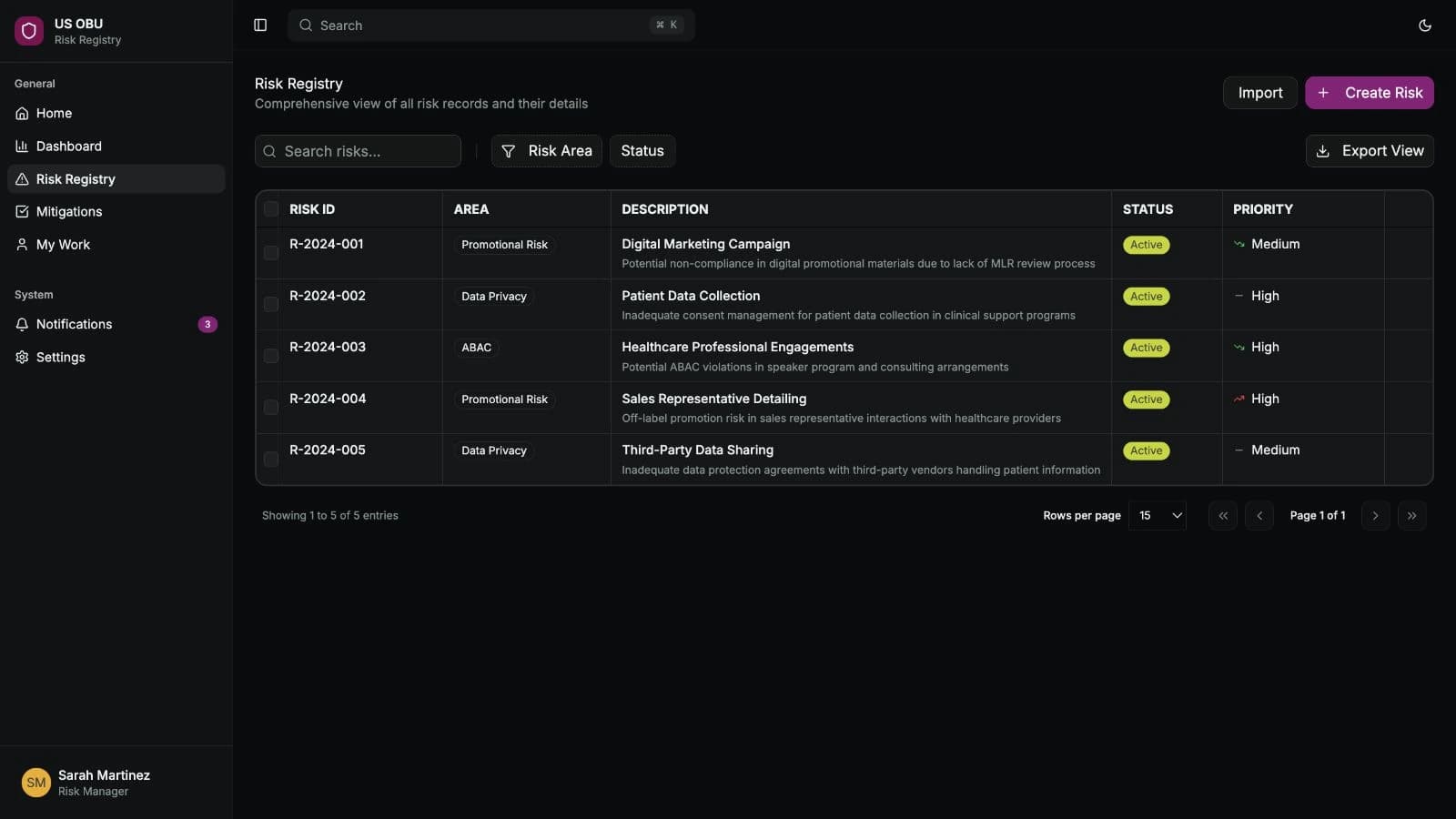Select Risk Registry in sidebar
Screen dimensions: 1456x819
(116, 179)
